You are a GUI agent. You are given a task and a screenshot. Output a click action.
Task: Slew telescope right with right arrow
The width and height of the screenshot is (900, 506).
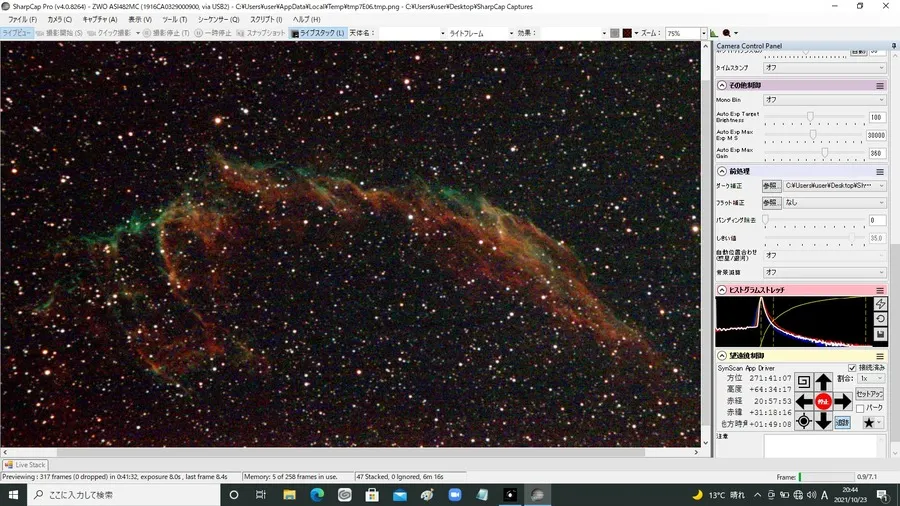[x=843, y=402]
